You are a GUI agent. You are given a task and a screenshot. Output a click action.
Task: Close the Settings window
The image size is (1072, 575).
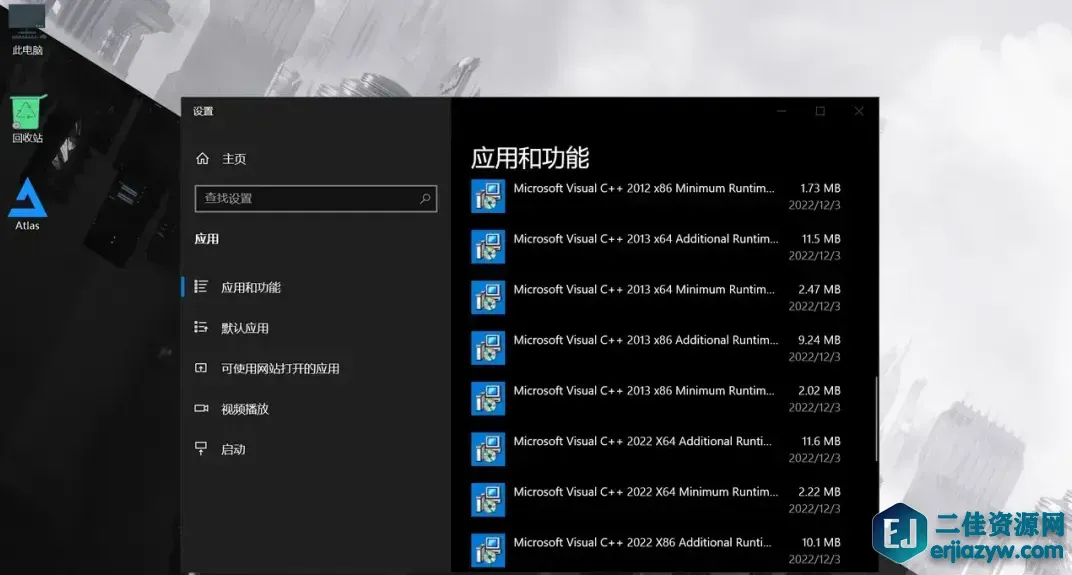[x=859, y=111]
